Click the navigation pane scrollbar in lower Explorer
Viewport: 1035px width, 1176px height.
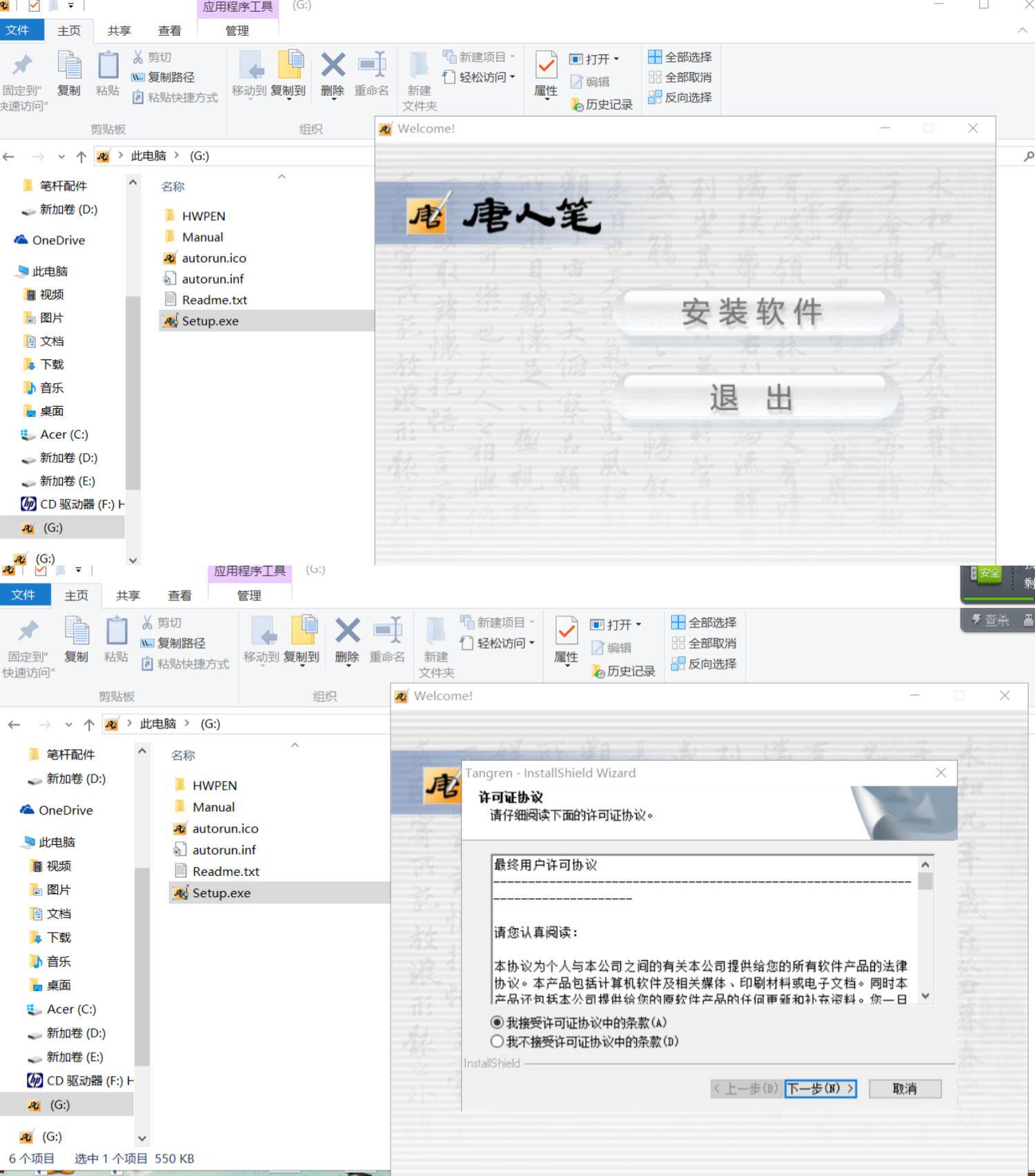click(141, 966)
